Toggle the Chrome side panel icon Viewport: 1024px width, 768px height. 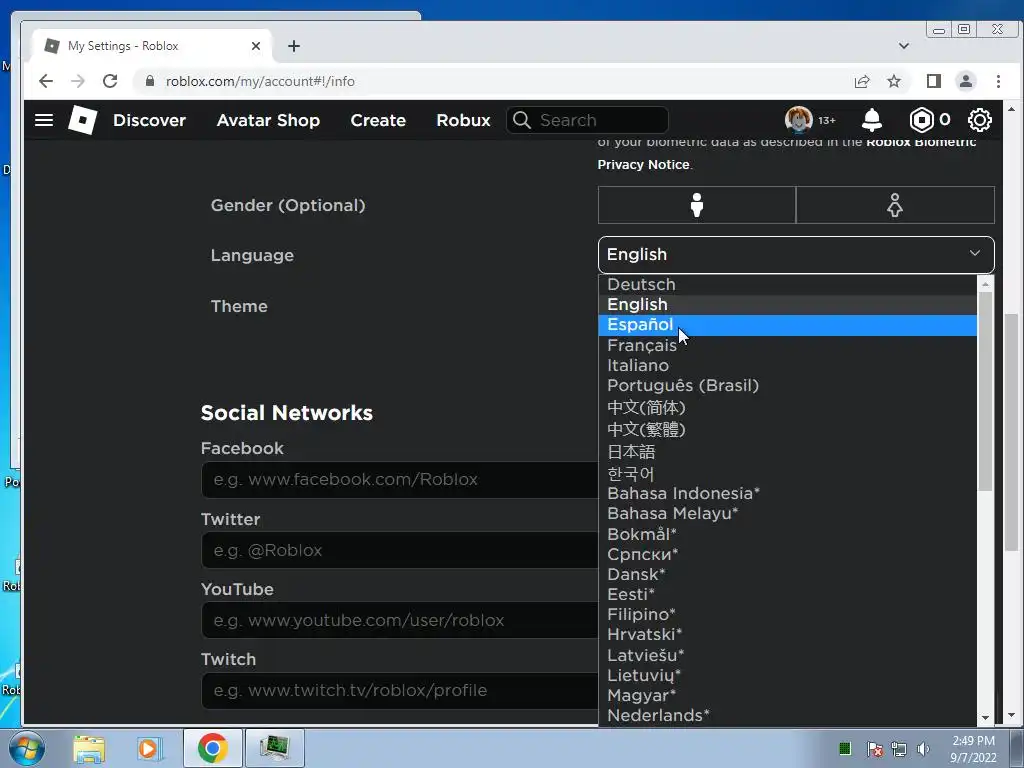tap(933, 81)
